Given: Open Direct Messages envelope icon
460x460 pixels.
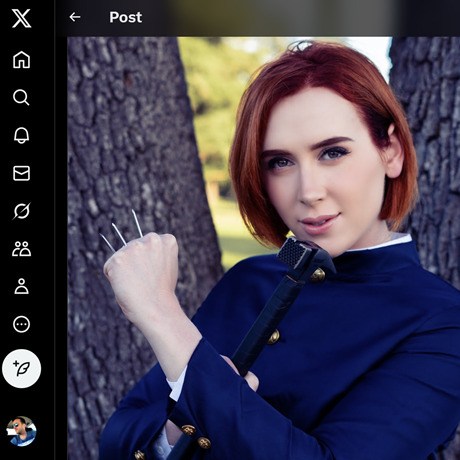Looking at the screenshot, I should point(22,173).
